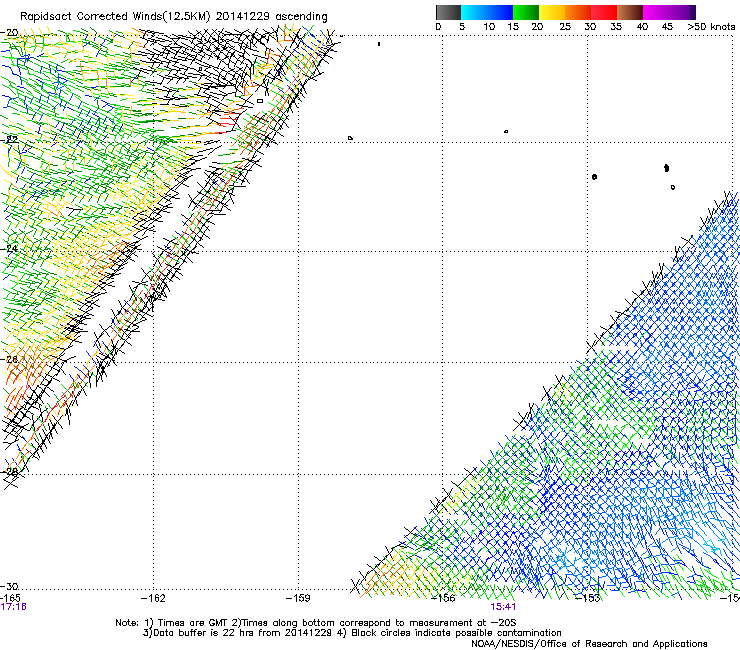Click the '40' legend scale label
Image resolution: width=740 pixels, height=650 pixels.
(642, 27)
